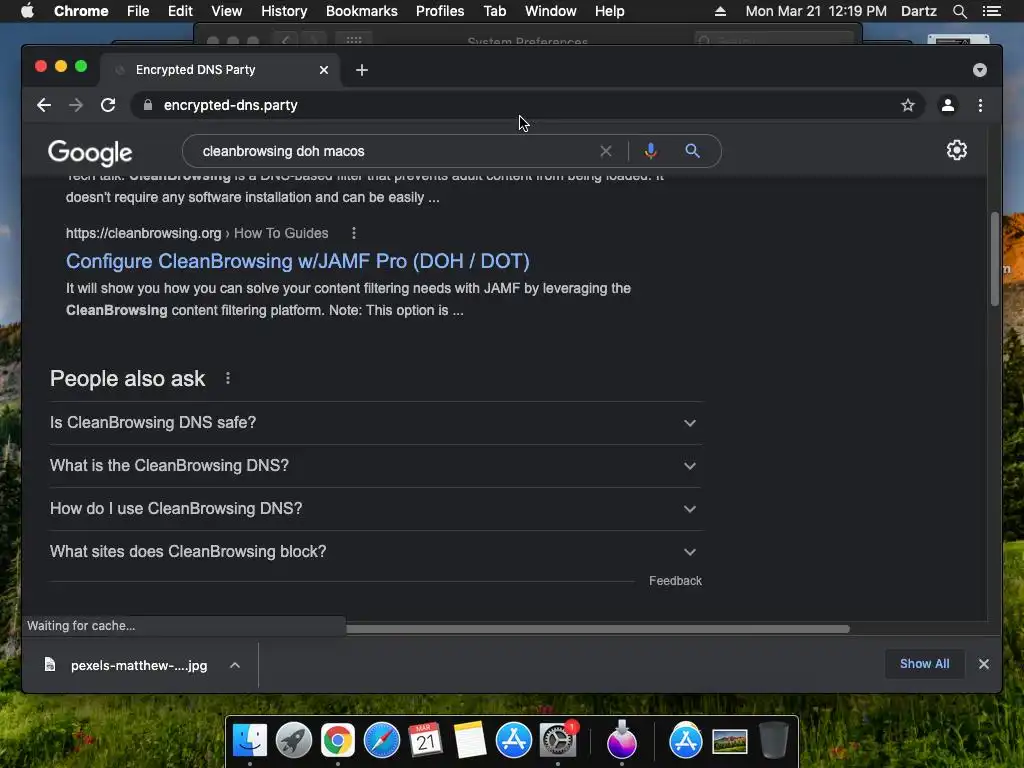Click the Google logo
The image size is (1024, 768).
[x=90, y=153]
